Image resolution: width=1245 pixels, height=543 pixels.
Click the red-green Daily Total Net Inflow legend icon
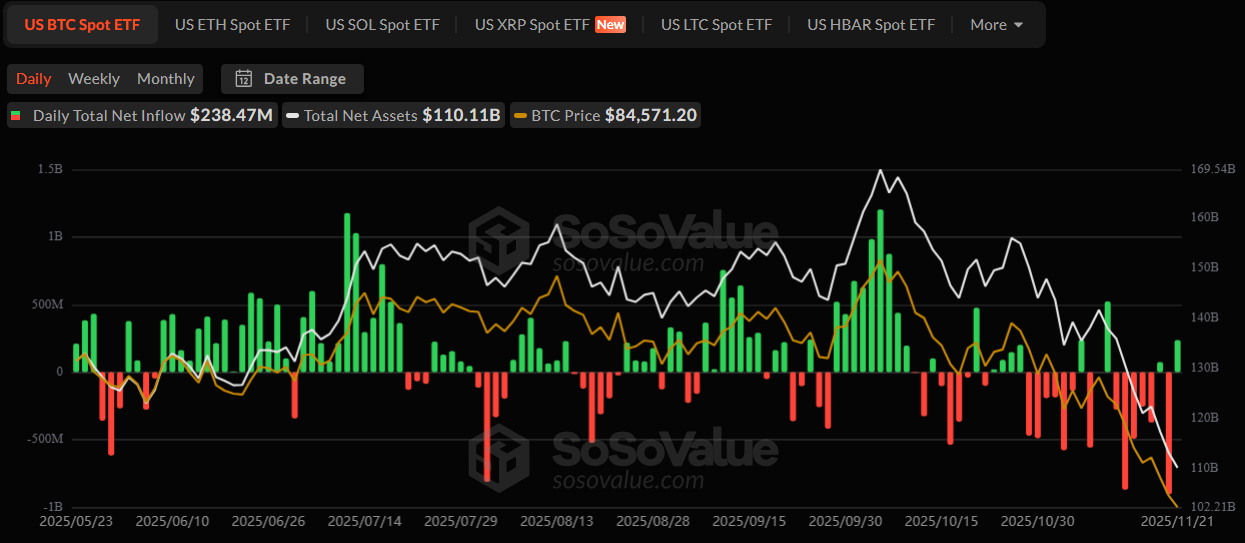15,116
